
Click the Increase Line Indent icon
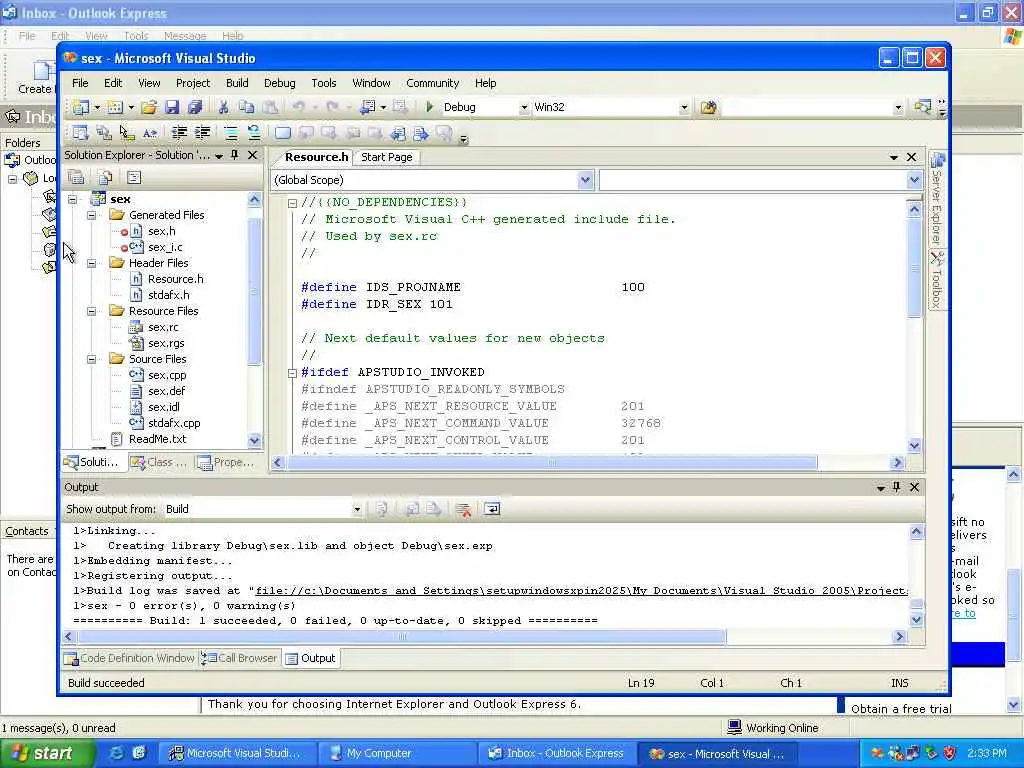(202, 133)
